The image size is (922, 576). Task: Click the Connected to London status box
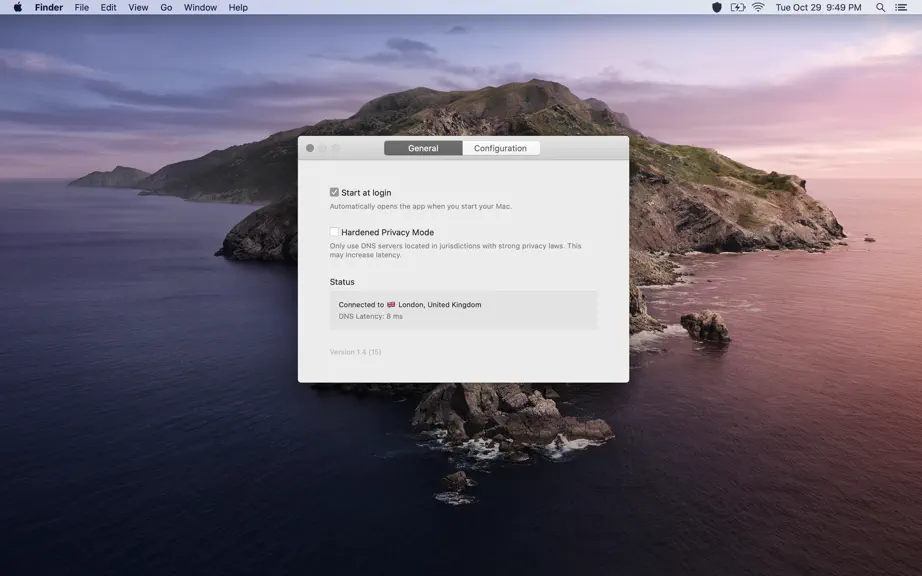(x=463, y=310)
